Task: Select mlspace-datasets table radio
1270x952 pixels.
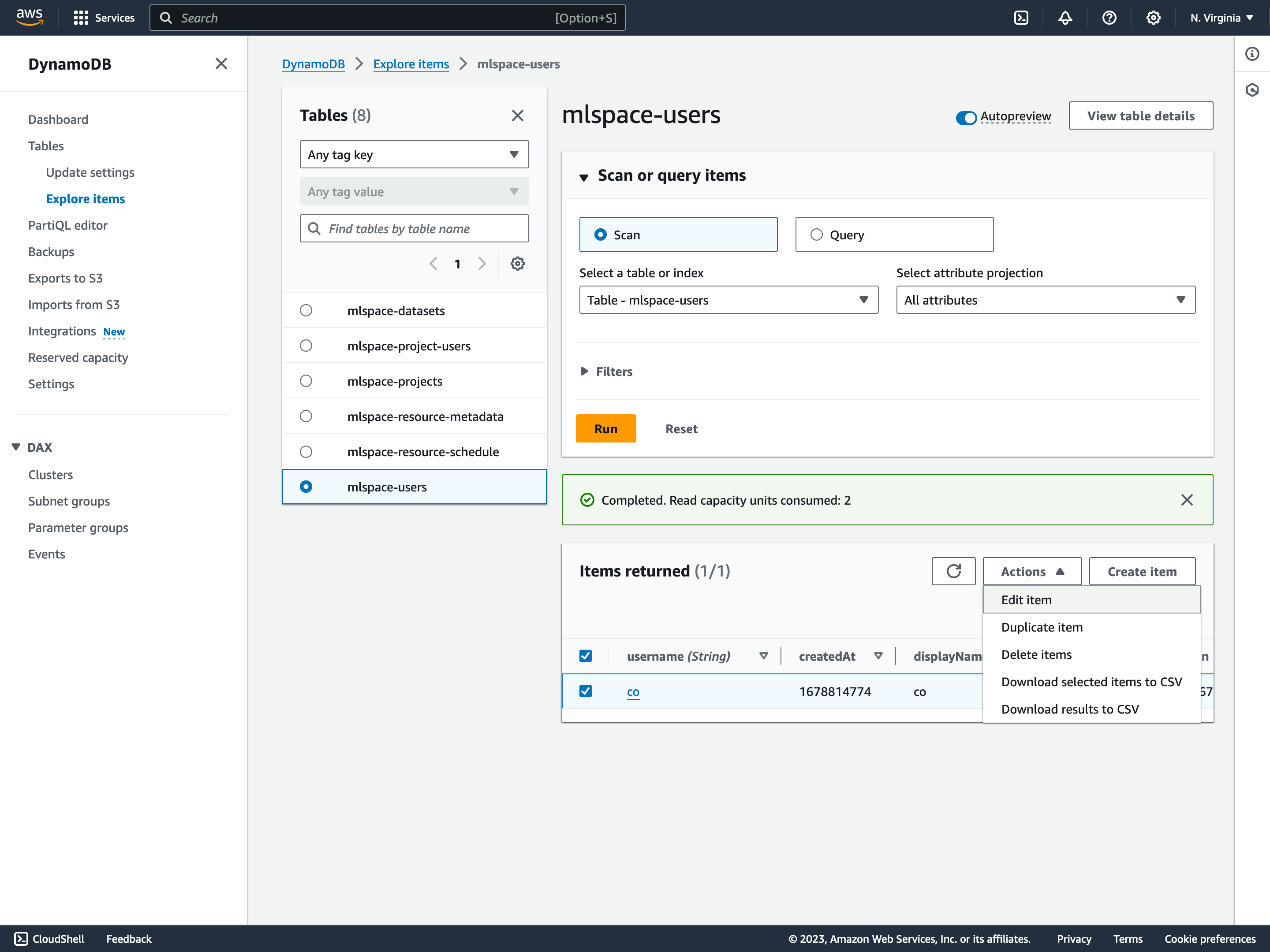Action: coord(306,310)
